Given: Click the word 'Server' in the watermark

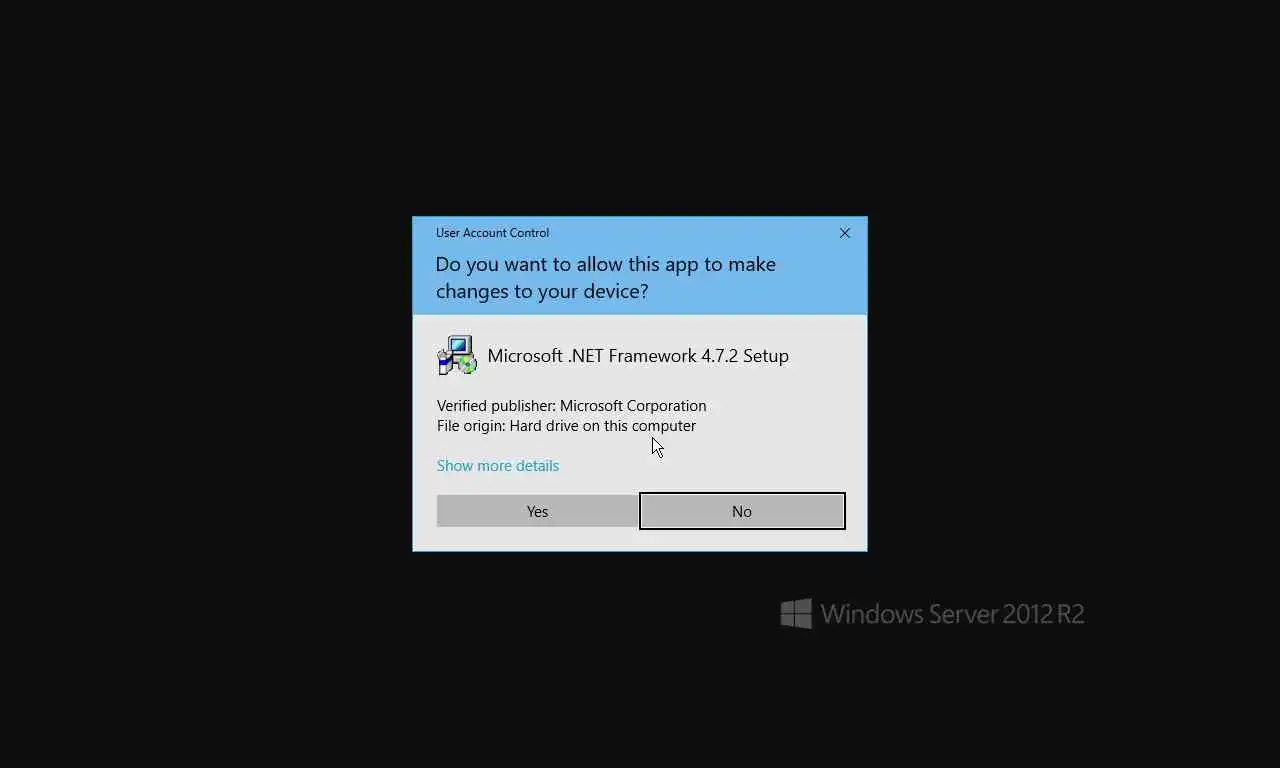Looking at the screenshot, I should click(964, 614).
